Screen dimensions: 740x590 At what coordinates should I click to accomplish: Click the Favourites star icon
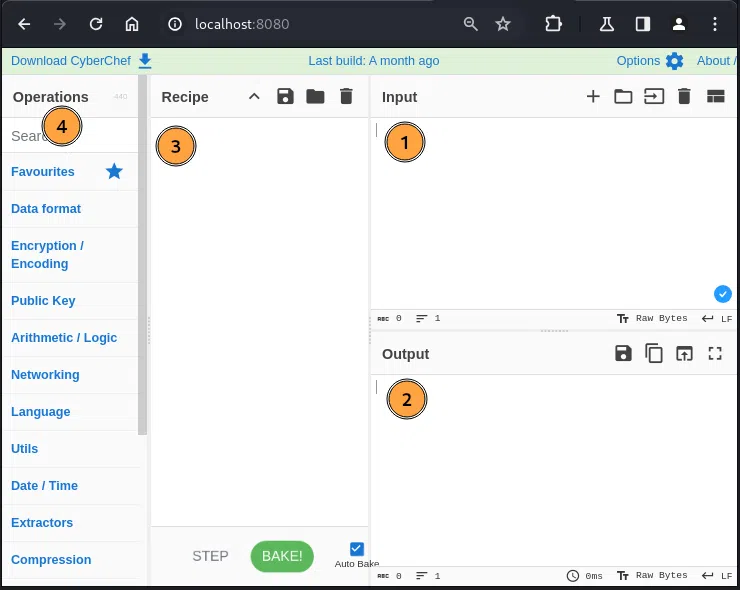click(x=114, y=171)
